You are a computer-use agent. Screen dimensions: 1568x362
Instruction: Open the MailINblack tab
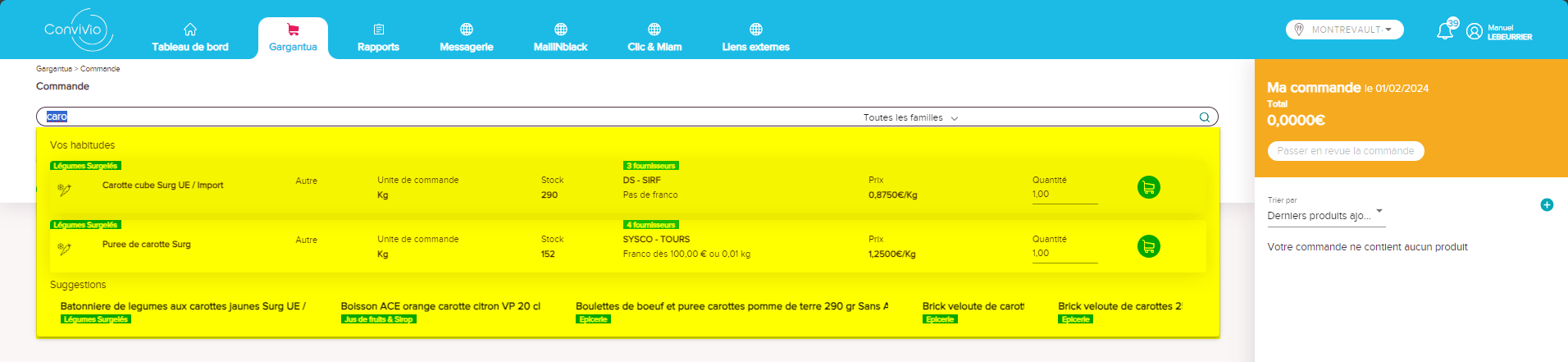(561, 38)
